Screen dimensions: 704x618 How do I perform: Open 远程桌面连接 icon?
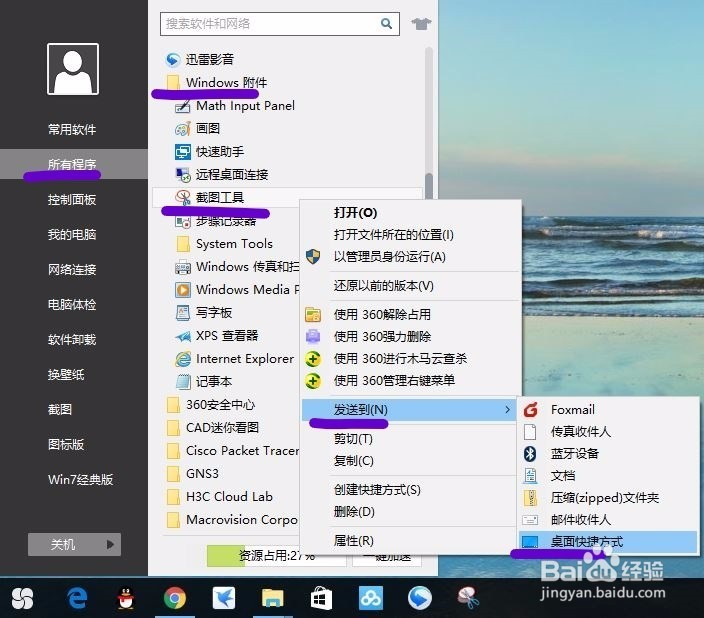(x=182, y=175)
